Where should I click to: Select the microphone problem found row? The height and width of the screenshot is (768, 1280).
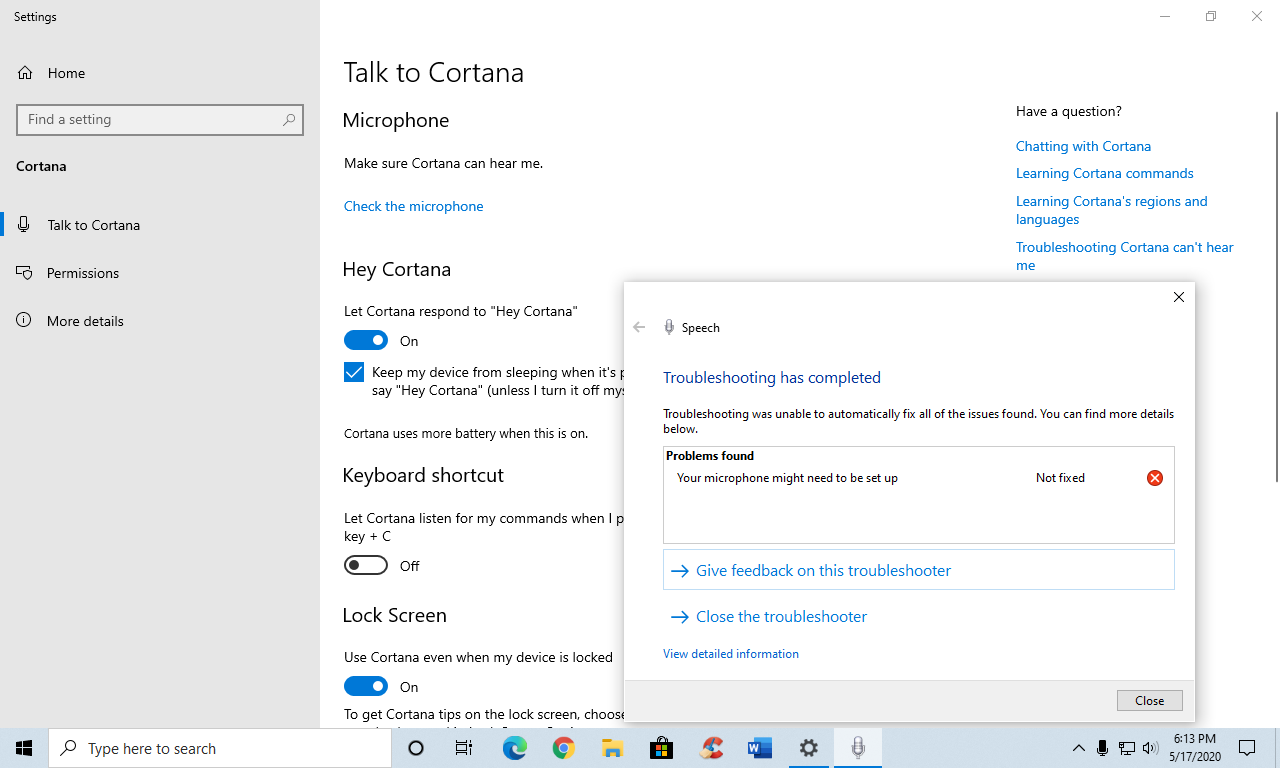pos(918,478)
